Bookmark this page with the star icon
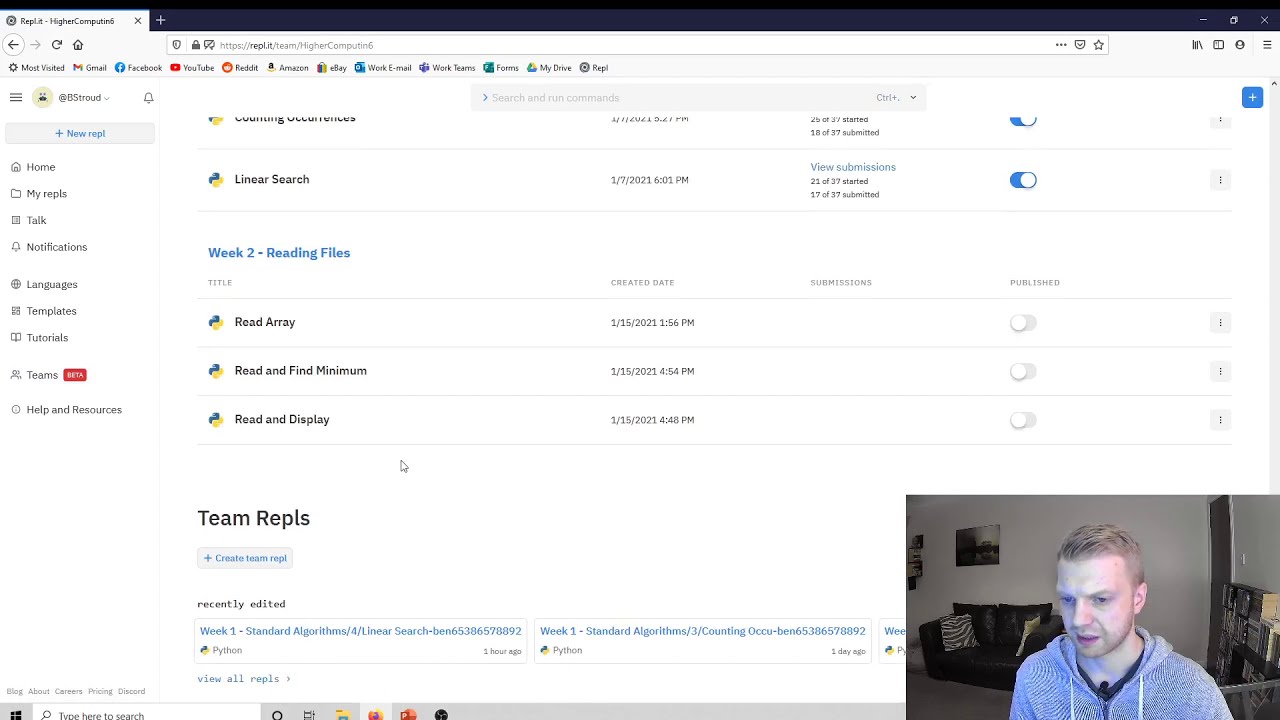 (1098, 45)
